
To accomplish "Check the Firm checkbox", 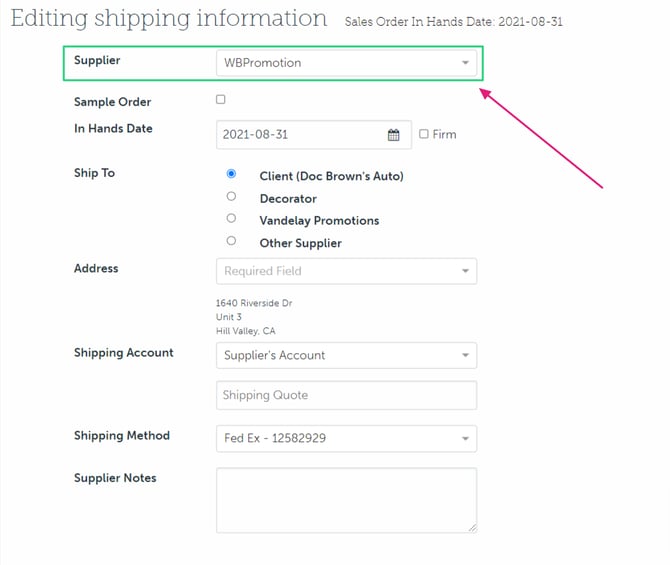I will pyautogui.click(x=424, y=134).
